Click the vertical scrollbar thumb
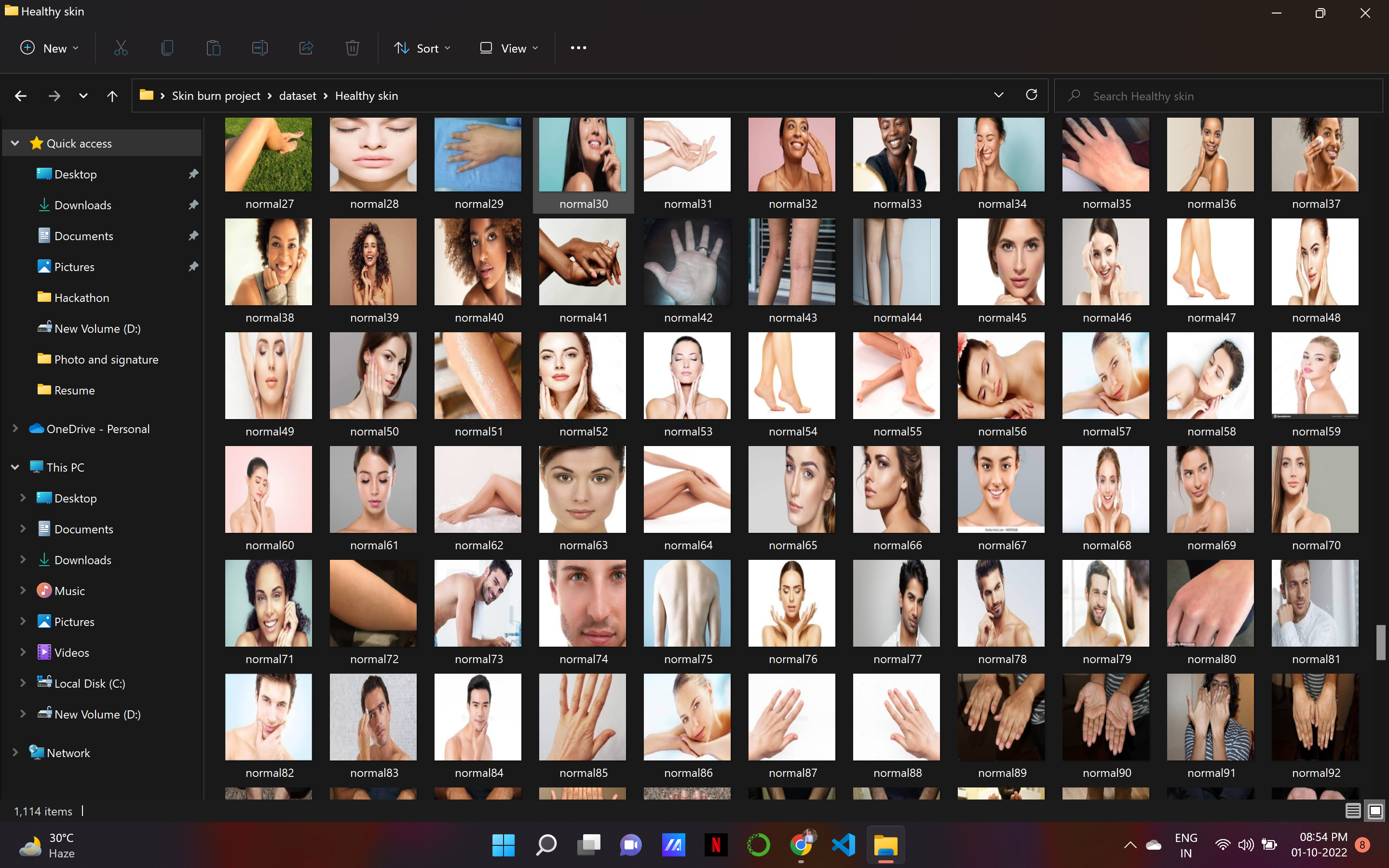Image resolution: width=1389 pixels, height=868 pixels. pos(1381,642)
